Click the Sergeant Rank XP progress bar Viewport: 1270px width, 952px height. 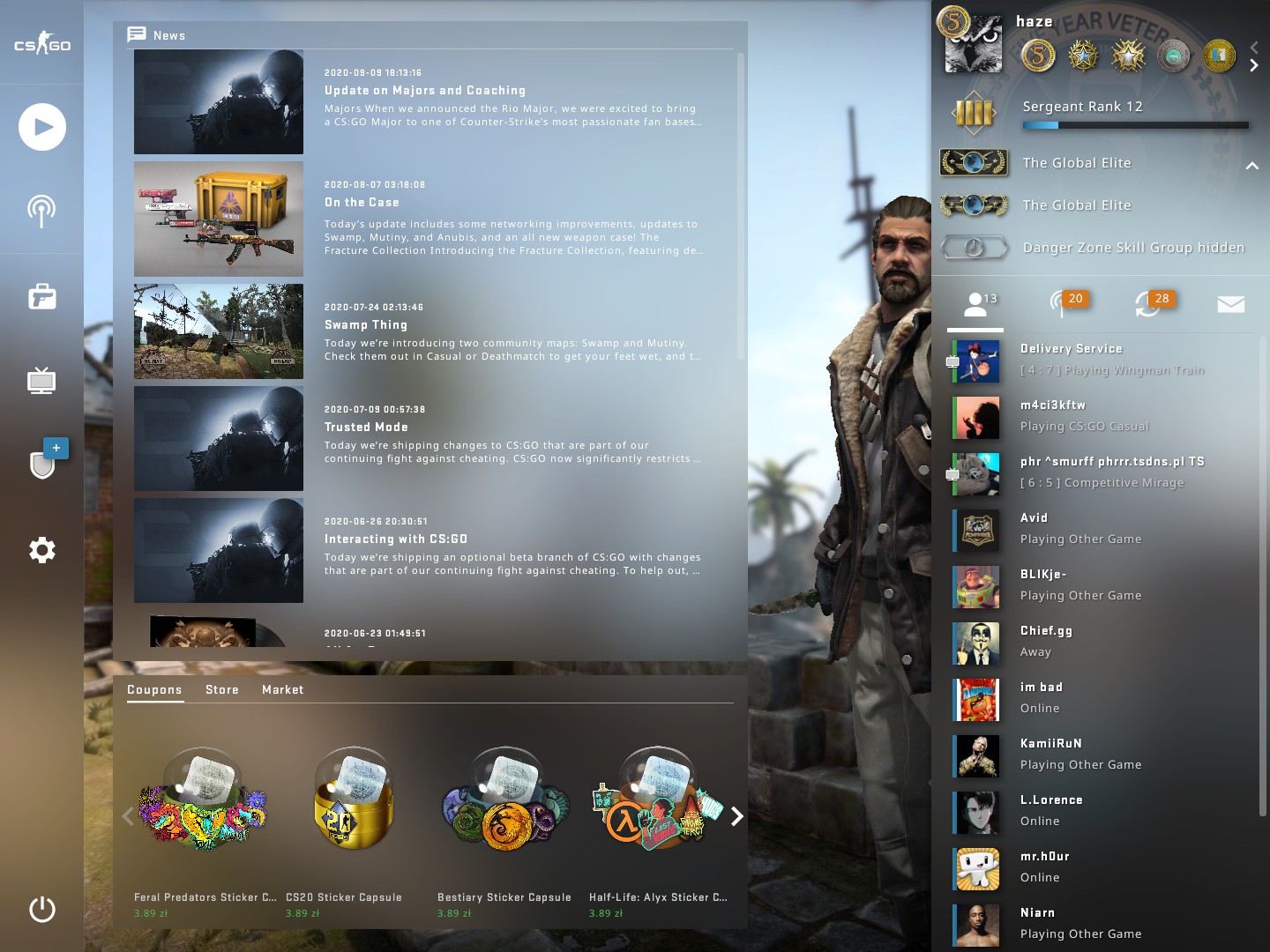[1136, 126]
